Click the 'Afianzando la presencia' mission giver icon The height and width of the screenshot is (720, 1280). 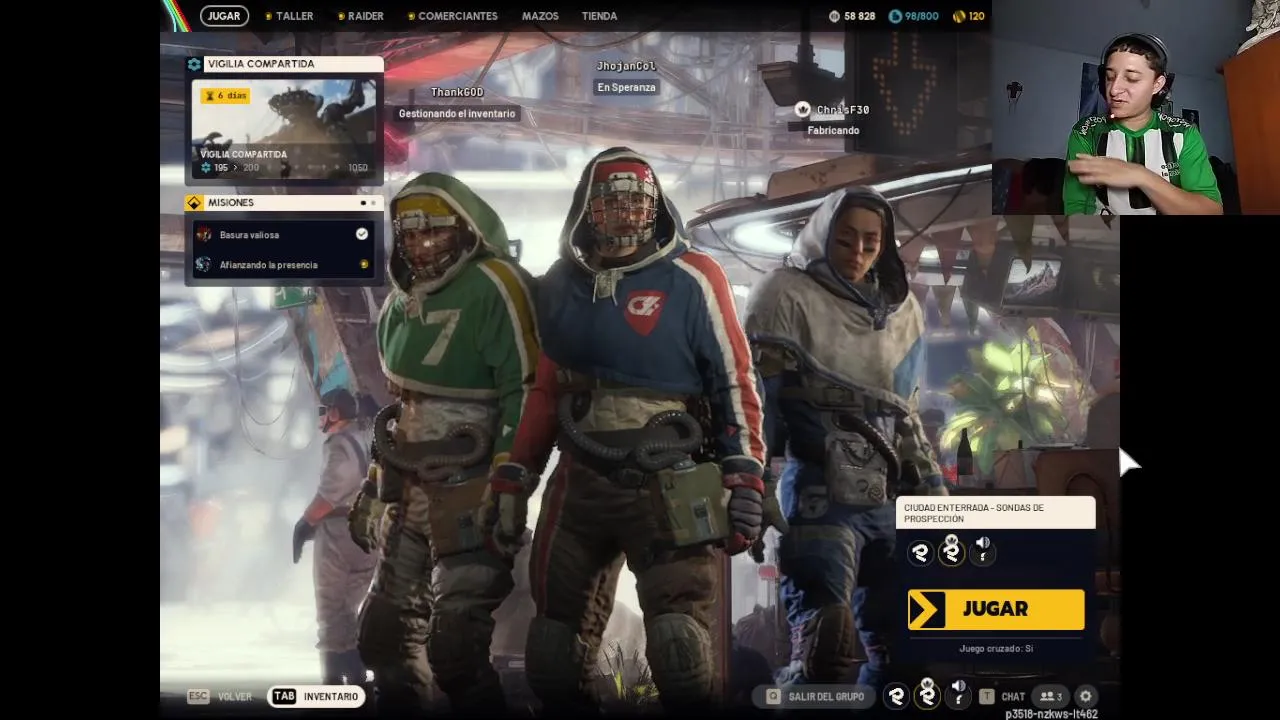point(204,265)
